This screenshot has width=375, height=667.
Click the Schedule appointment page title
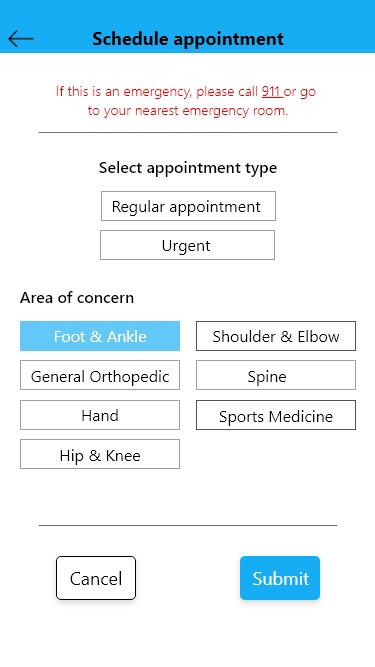coord(188,39)
